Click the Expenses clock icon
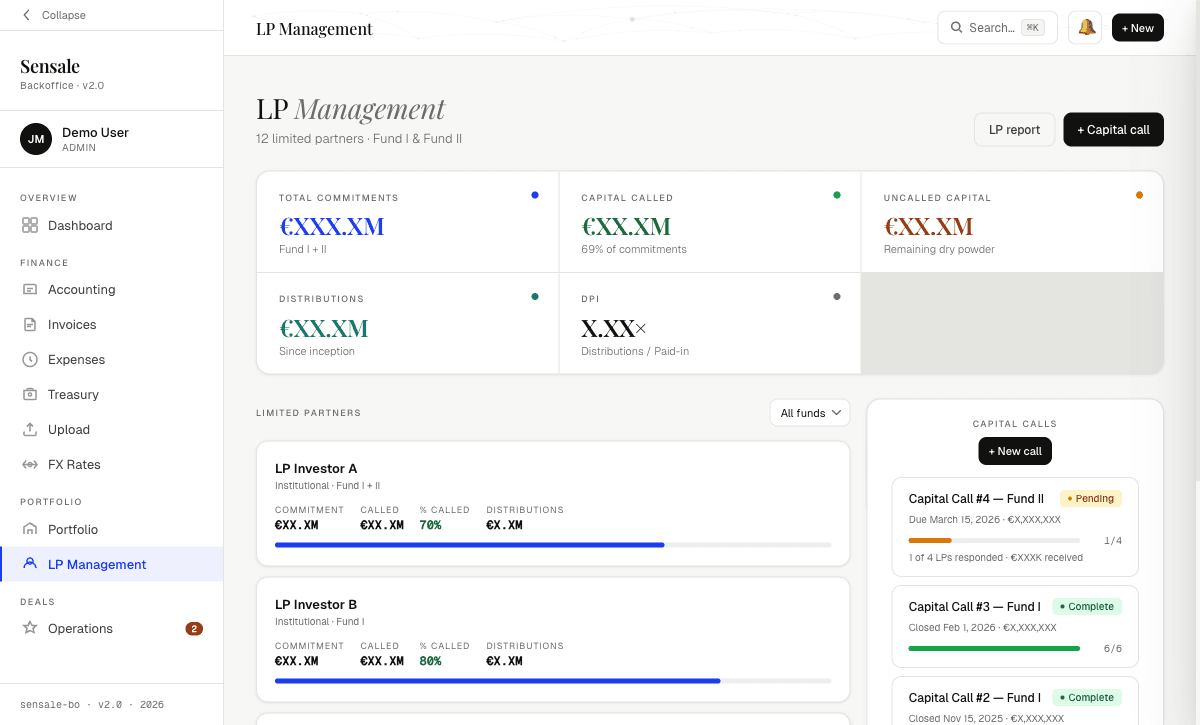Screen dimensions: 1200x725 point(31,359)
